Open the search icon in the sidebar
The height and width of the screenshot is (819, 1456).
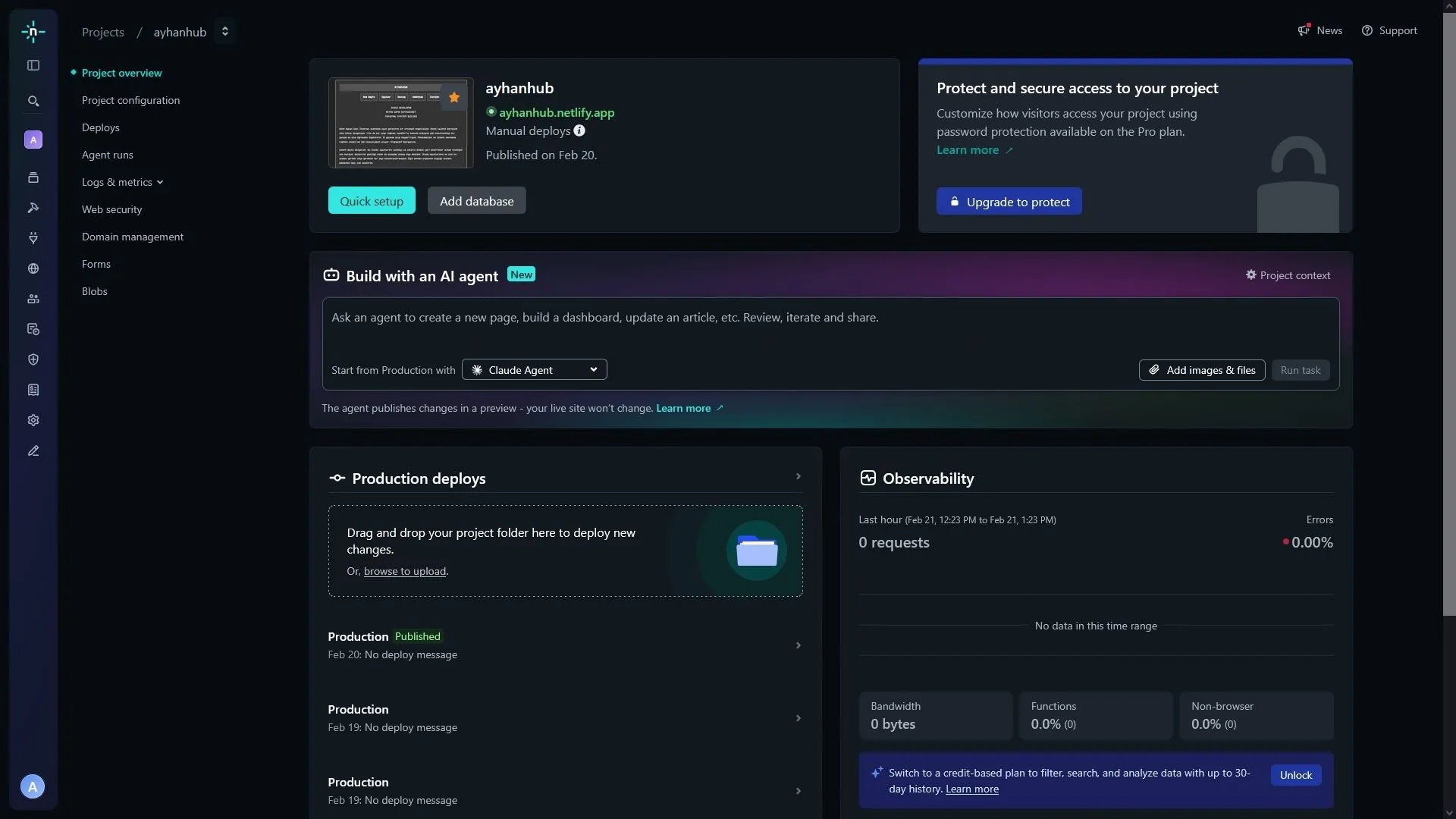pyautogui.click(x=33, y=101)
